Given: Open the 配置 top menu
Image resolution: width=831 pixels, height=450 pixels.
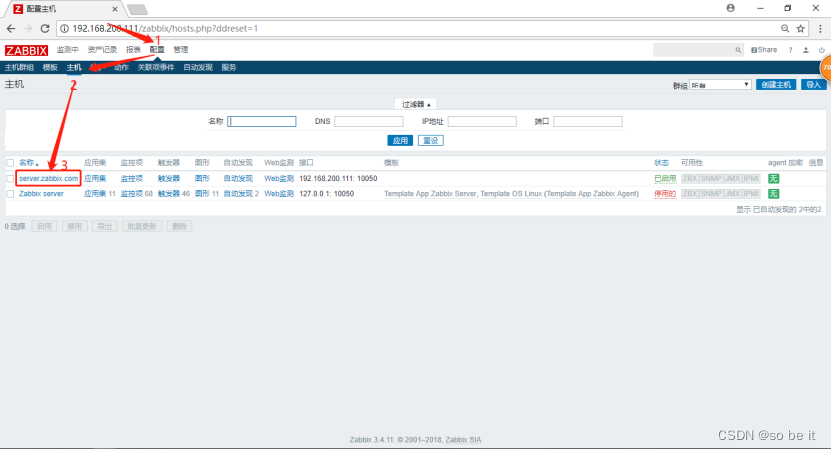Looking at the screenshot, I should click(157, 50).
